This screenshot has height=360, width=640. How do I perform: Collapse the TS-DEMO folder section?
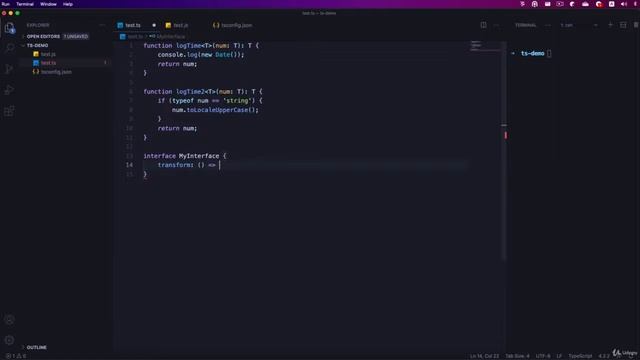pos(37,45)
